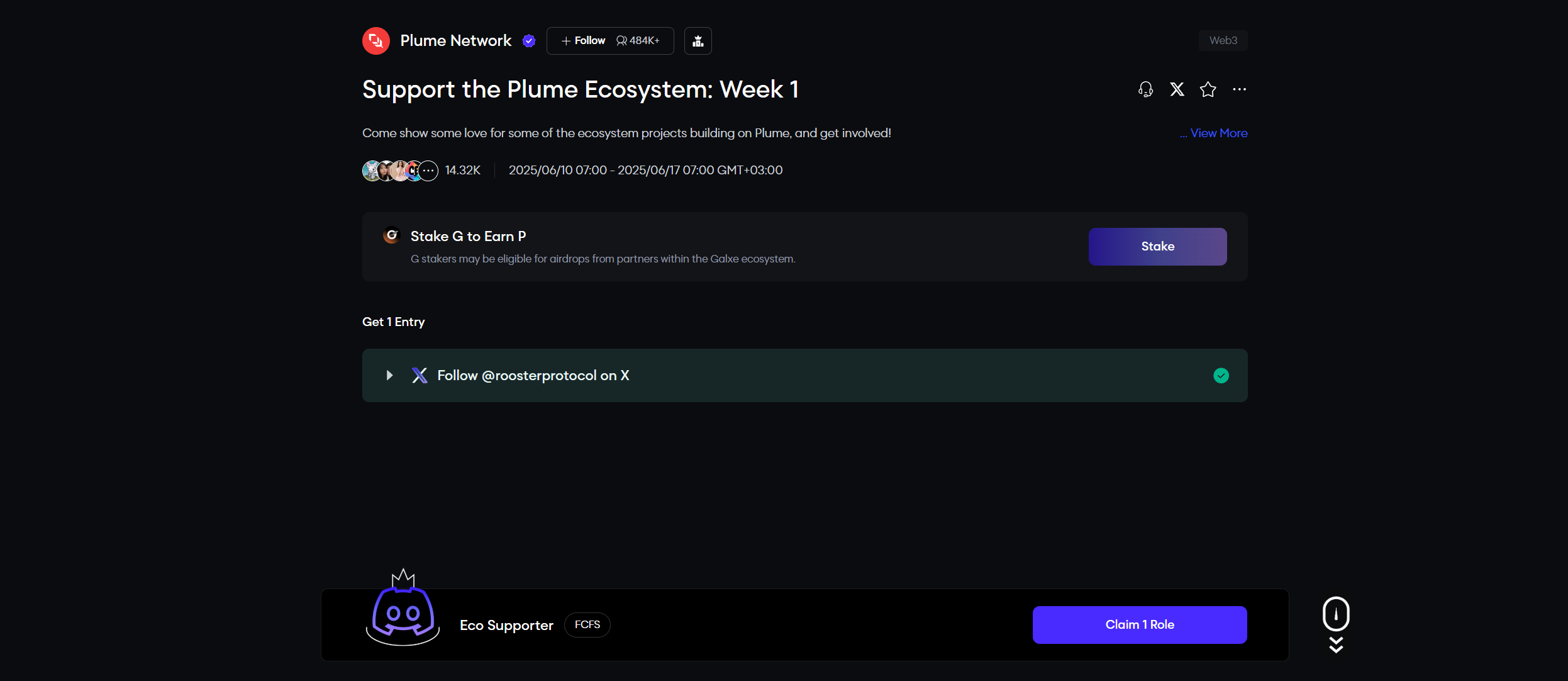This screenshot has width=1568, height=681.
Task: Open the leaderboard podium icon
Action: coord(698,41)
